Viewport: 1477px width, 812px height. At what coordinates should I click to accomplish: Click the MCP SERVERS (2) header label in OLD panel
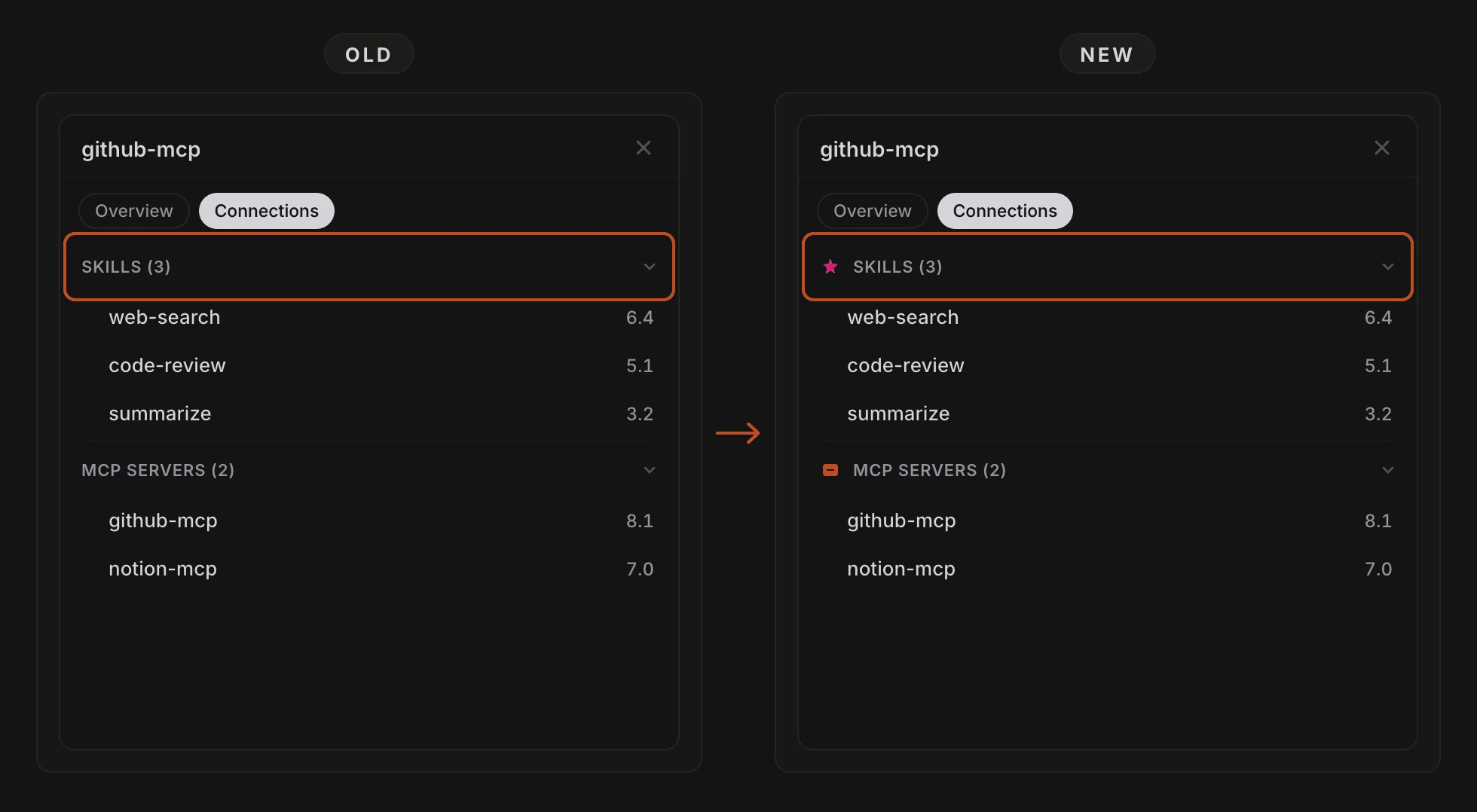pyautogui.click(x=158, y=470)
